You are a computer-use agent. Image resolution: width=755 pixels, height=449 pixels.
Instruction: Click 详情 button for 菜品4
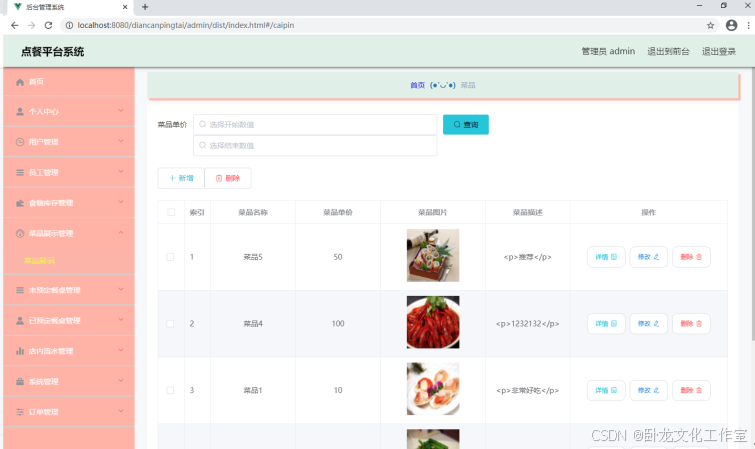(606, 324)
